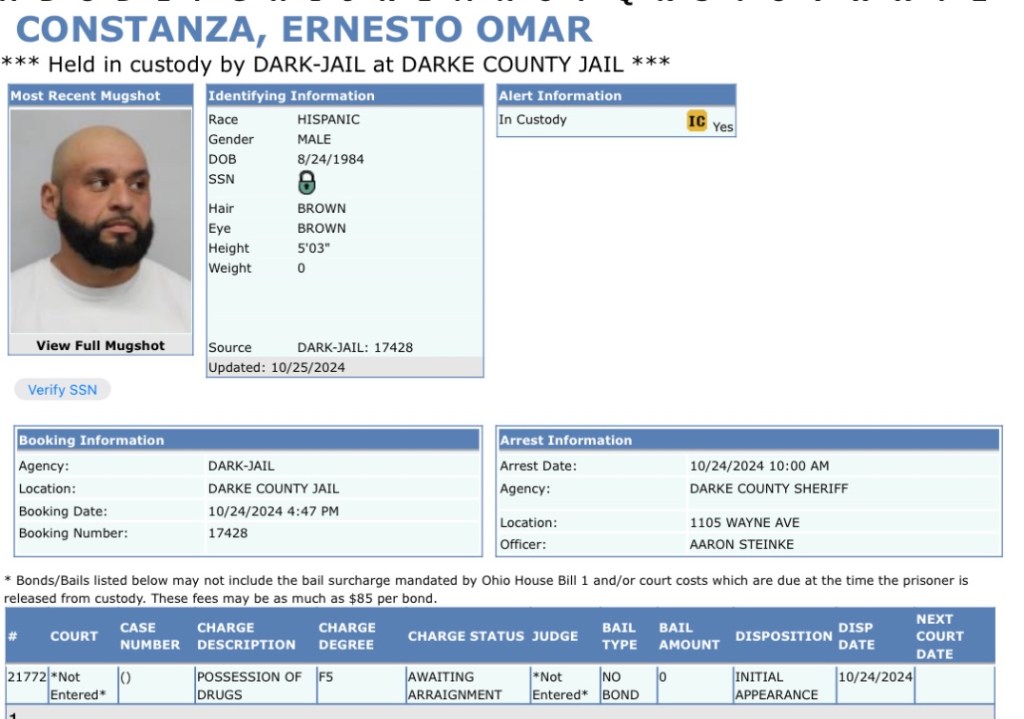The height and width of the screenshot is (719, 1024).
Task: Click the Booking Information panel header
Action: [91, 440]
